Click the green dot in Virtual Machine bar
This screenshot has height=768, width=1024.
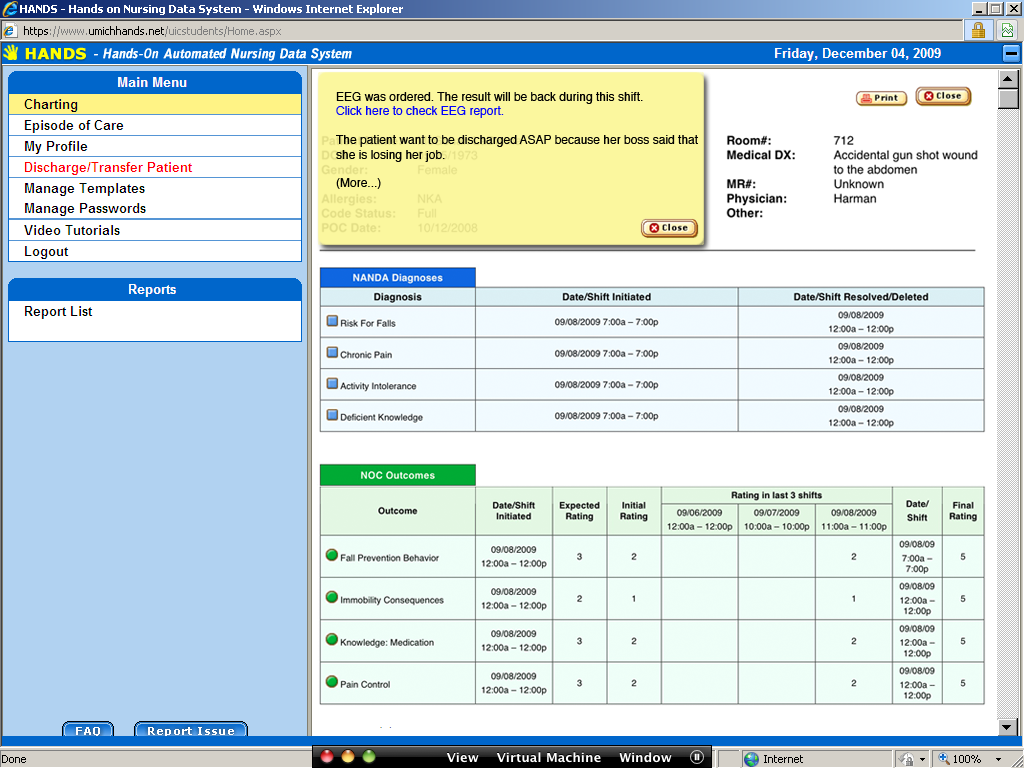click(x=369, y=756)
